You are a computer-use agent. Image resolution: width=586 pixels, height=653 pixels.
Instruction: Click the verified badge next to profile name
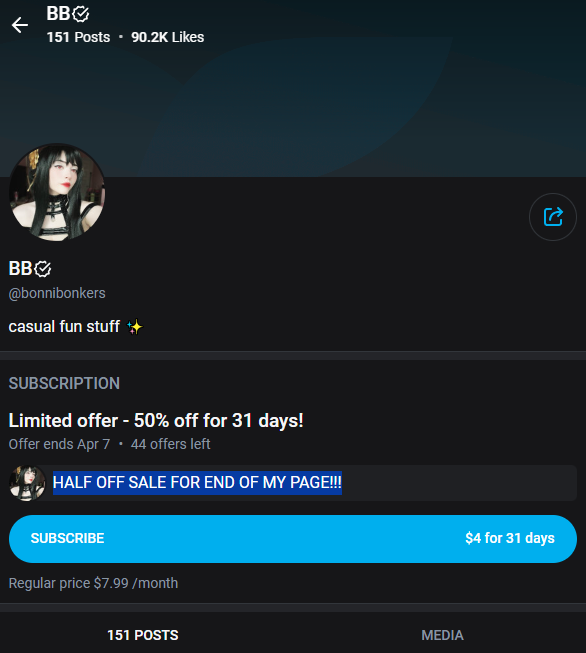42,269
